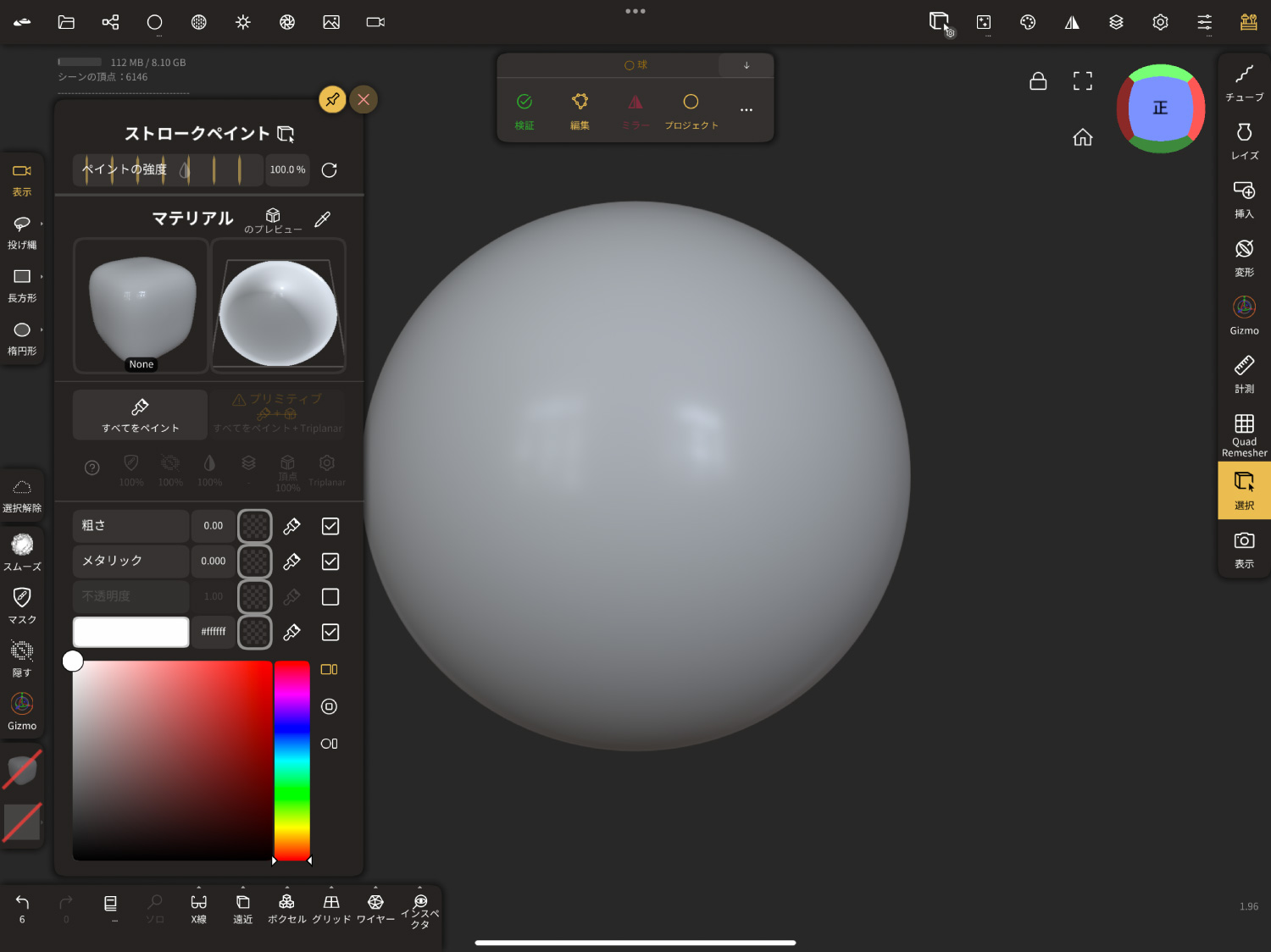
Task: Disable the roughness channel checkbox
Action: (330, 526)
